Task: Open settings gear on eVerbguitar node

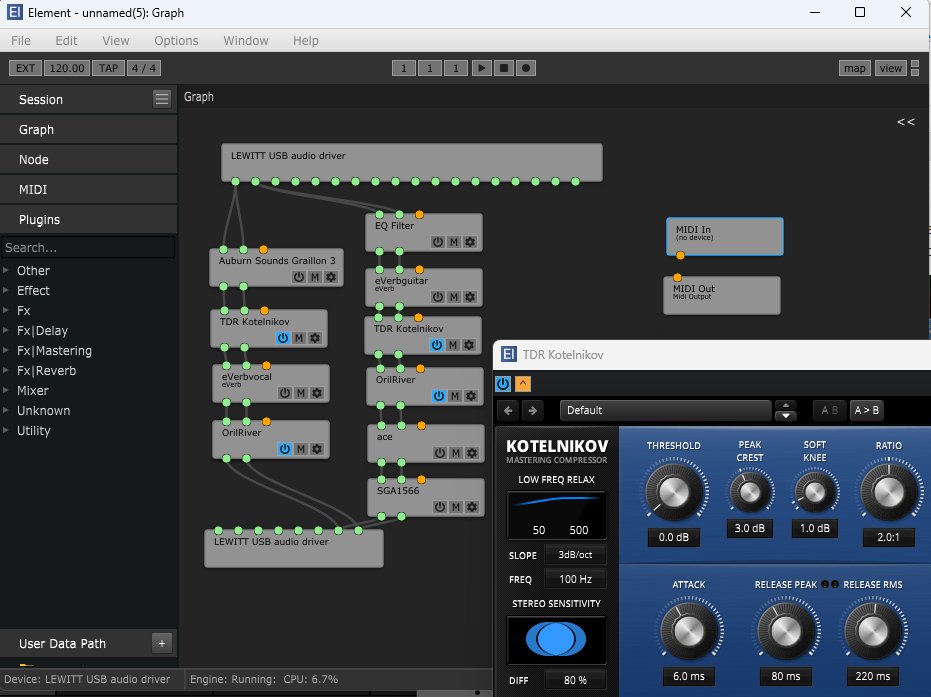Action: tap(470, 297)
